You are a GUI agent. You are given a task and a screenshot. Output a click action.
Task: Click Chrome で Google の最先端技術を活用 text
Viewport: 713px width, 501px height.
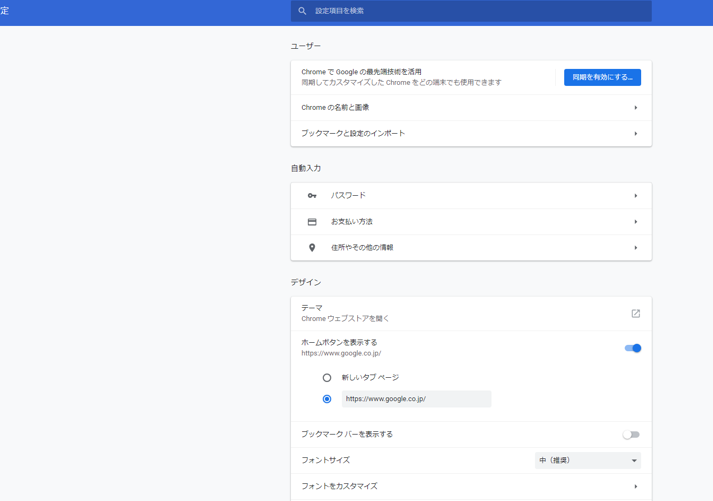click(x=362, y=72)
